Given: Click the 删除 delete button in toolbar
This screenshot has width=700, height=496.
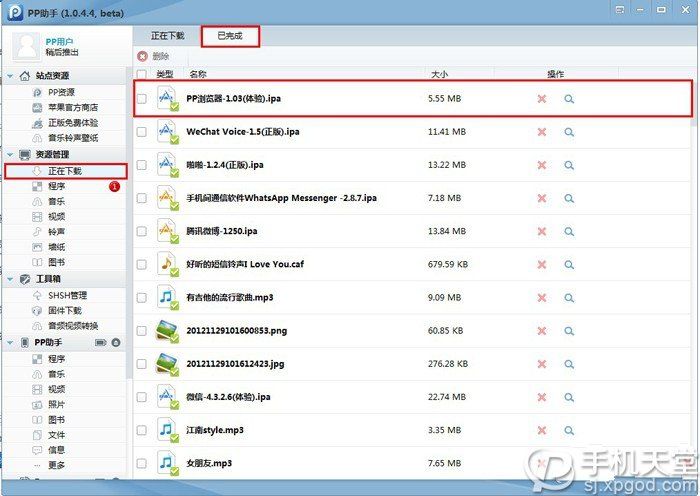Looking at the screenshot, I should [x=154, y=56].
